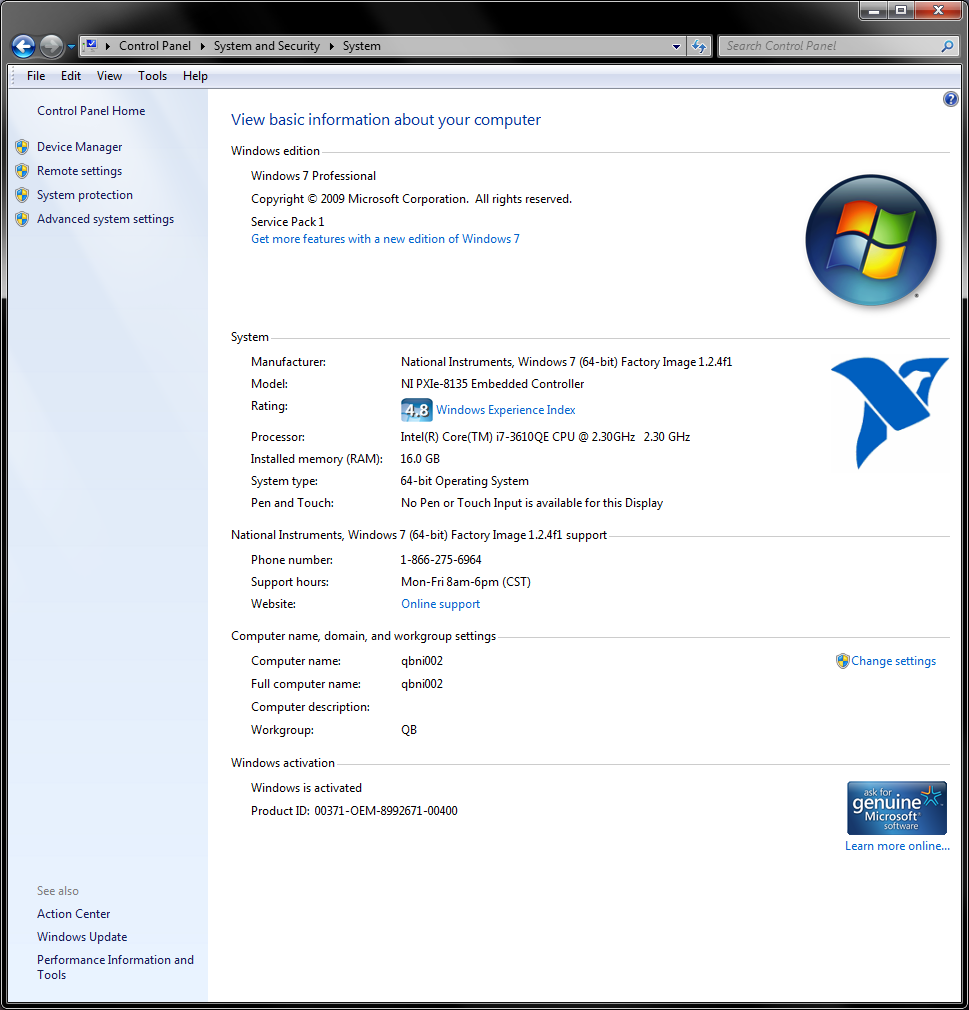
Task: Open the Edit menu
Action: (x=71, y=76)
